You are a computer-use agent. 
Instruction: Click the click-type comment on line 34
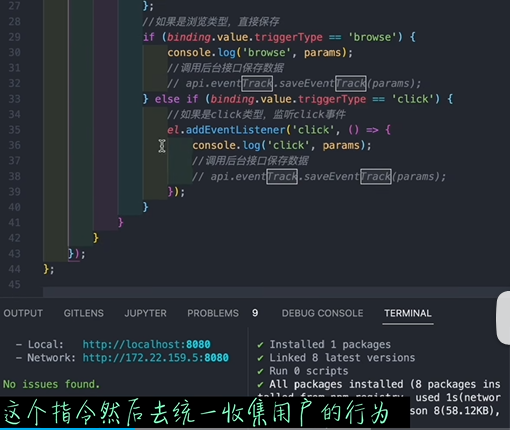(256, 114)
